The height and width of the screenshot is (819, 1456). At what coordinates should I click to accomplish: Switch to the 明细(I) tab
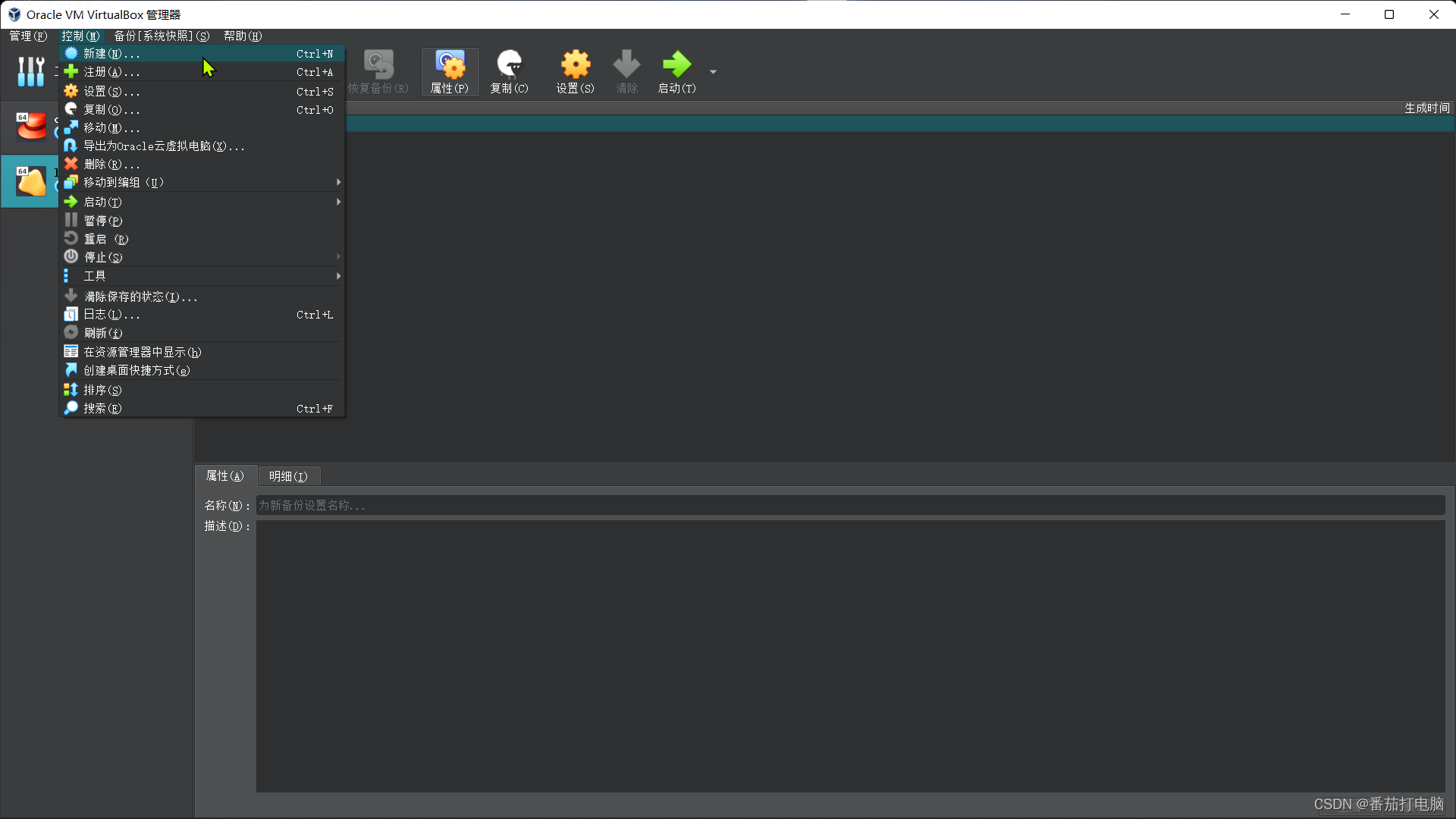(x=288, y=476)
